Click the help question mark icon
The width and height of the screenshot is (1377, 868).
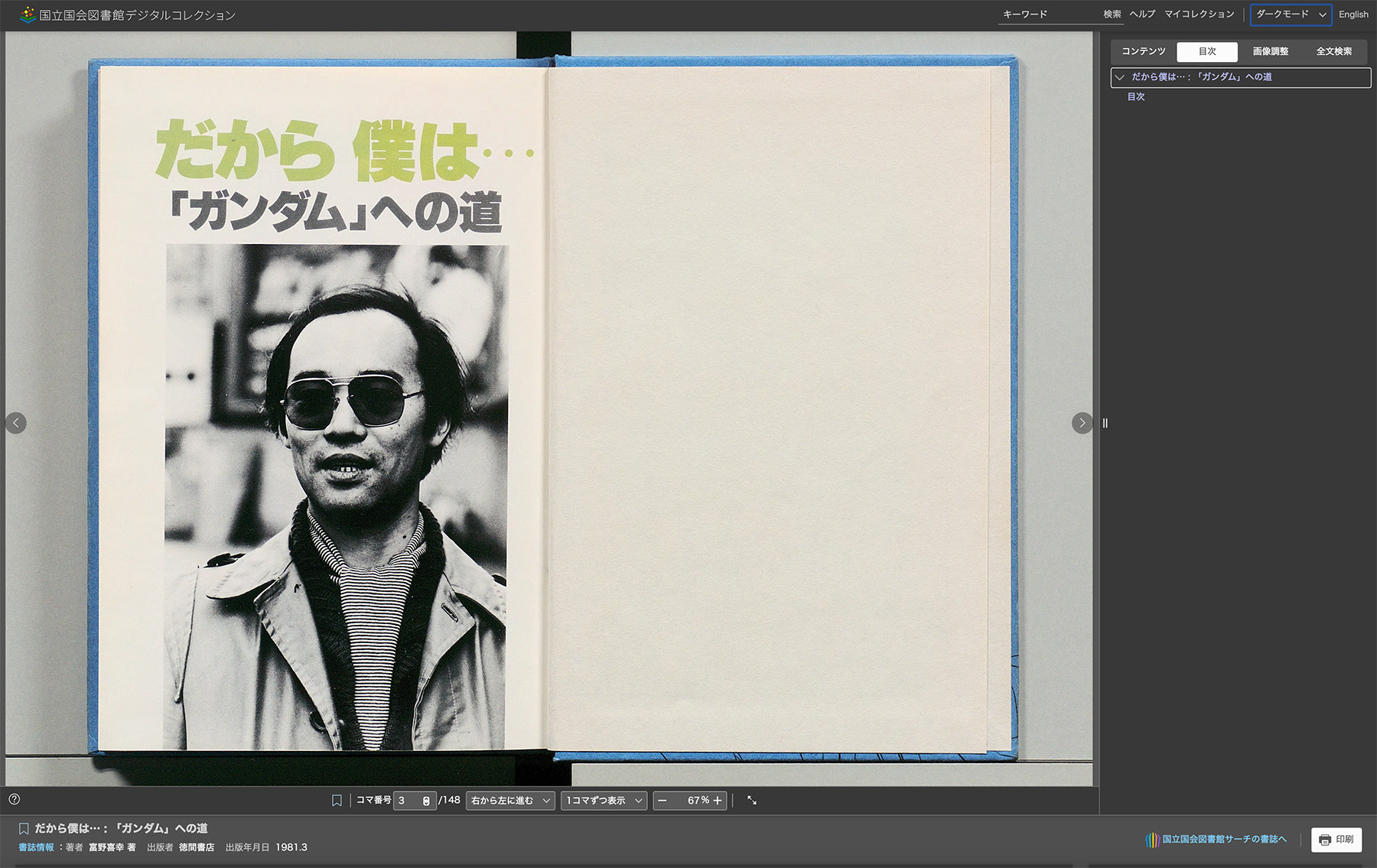15,799
